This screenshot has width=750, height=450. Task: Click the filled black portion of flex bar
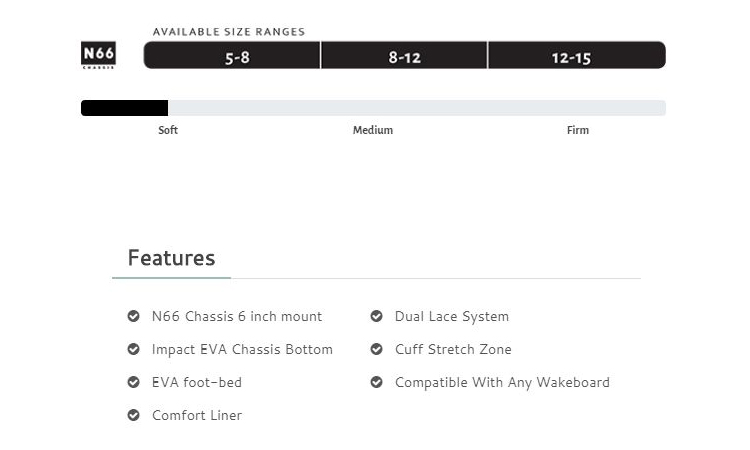pos(124,108)
